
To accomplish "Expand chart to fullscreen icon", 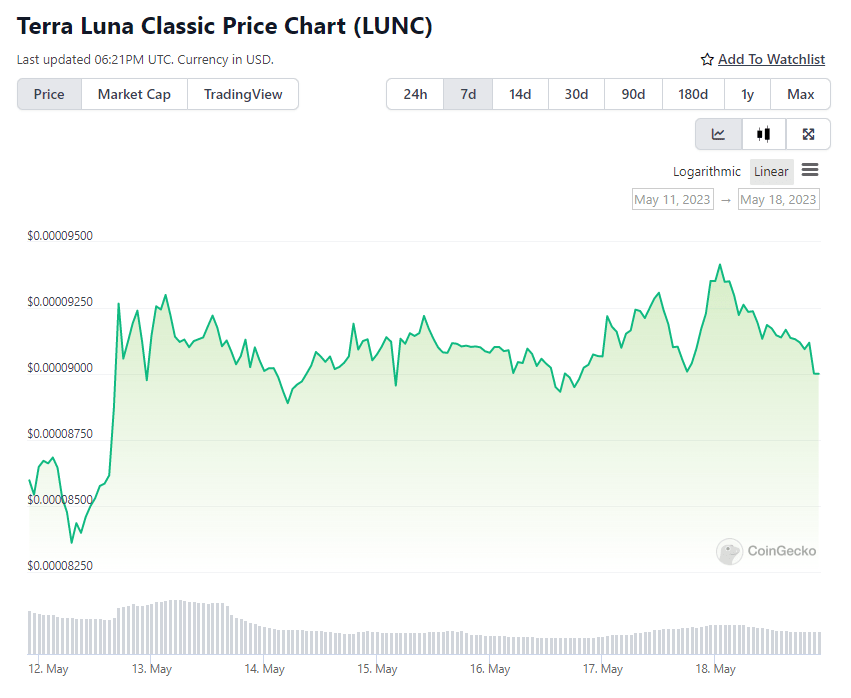I will (x=808, y=134).
